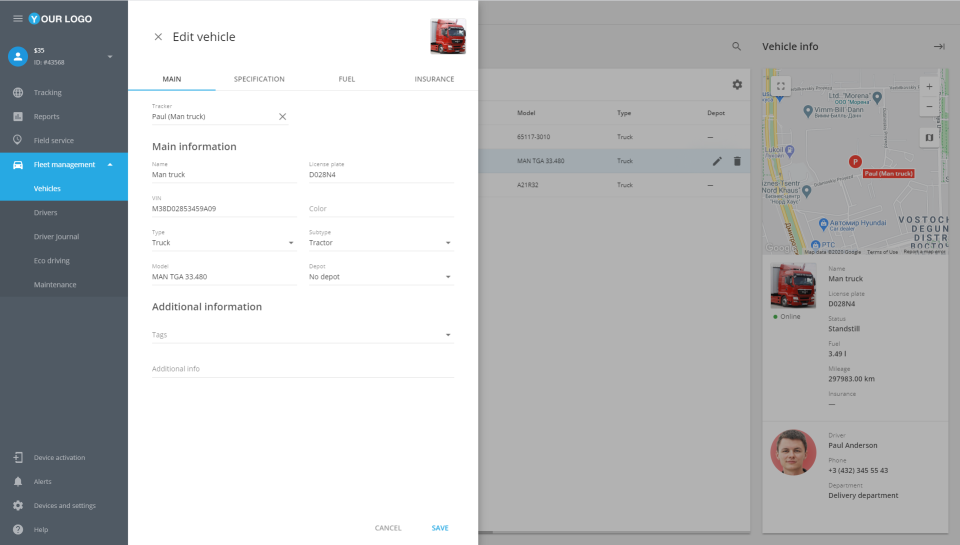Click the Model column header
960x545 pixels.
click(526, 113)
